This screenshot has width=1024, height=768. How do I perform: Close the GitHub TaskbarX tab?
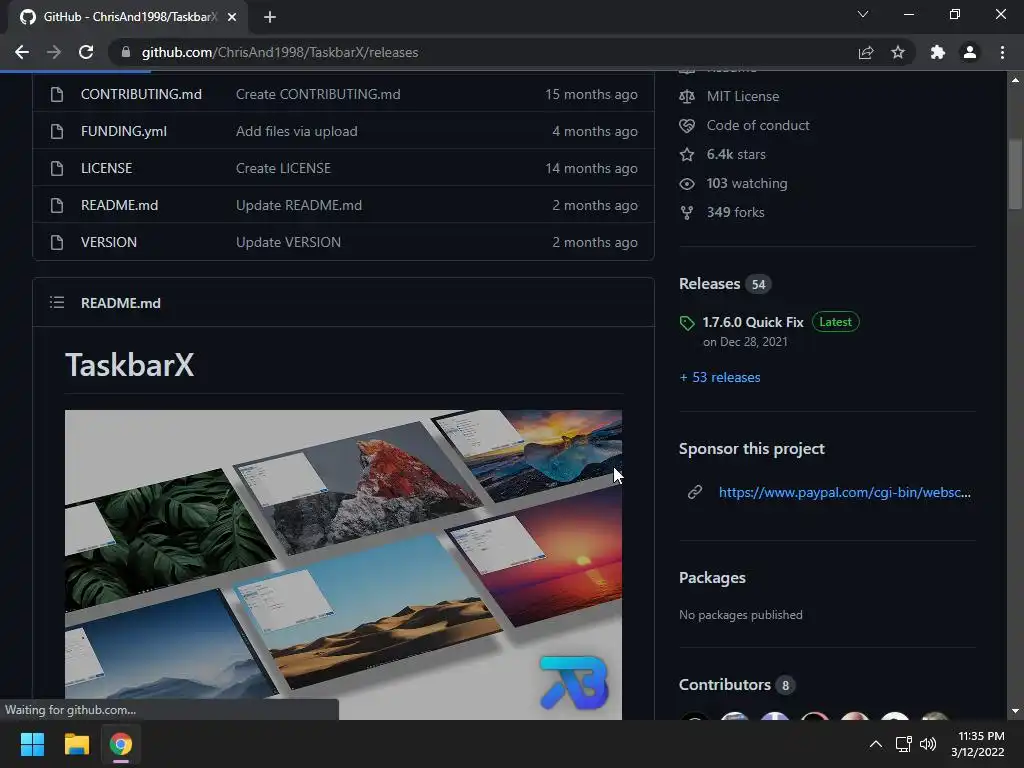(232, 17)
